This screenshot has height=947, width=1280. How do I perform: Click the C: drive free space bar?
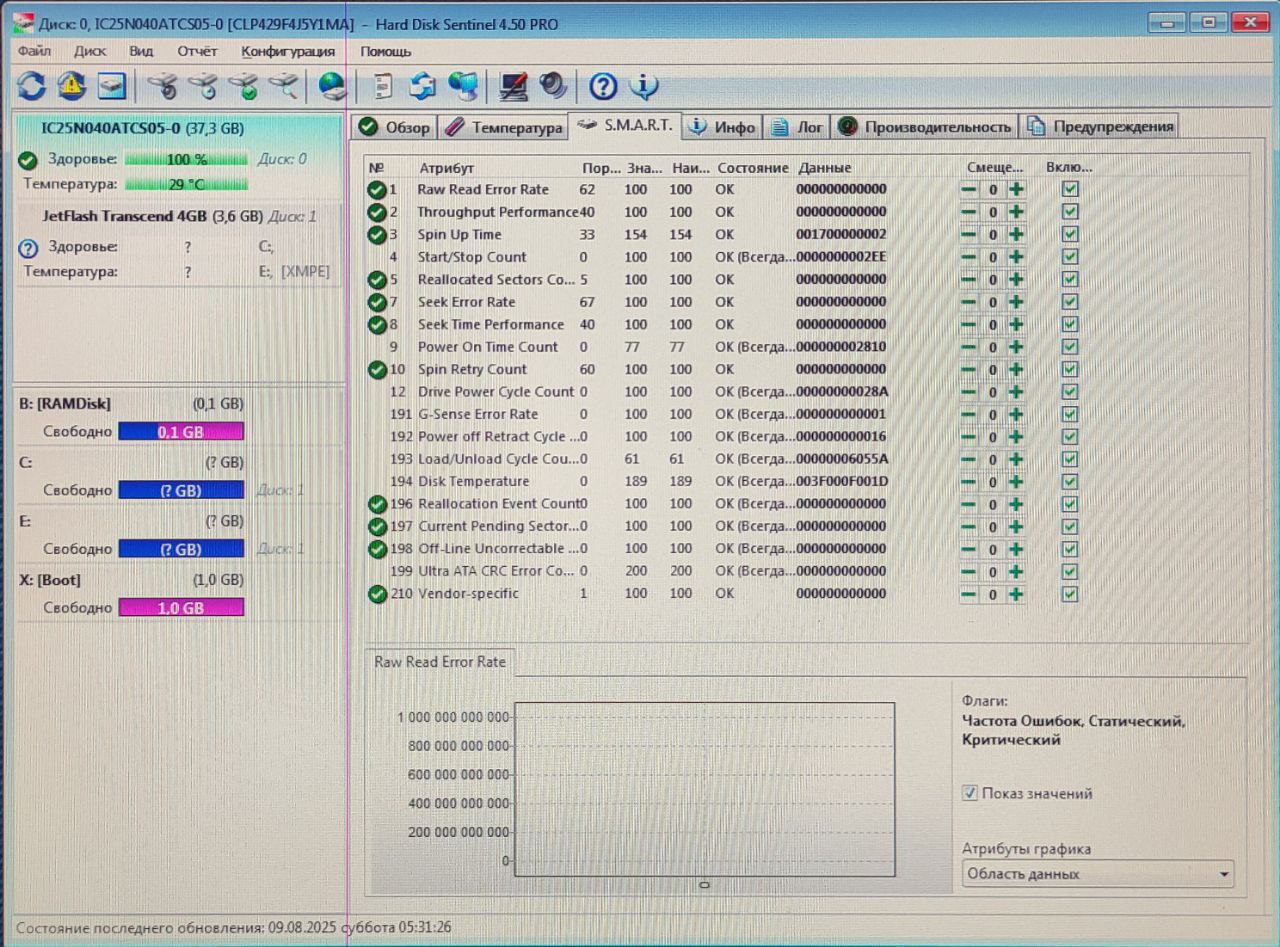(x=181, y=490)
